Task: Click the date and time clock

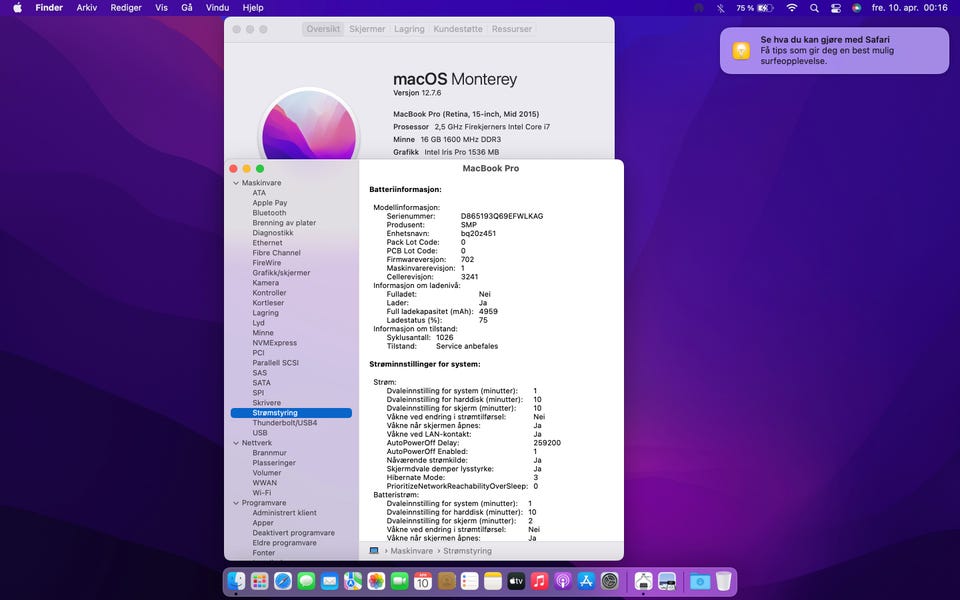Action: point(909,8)
